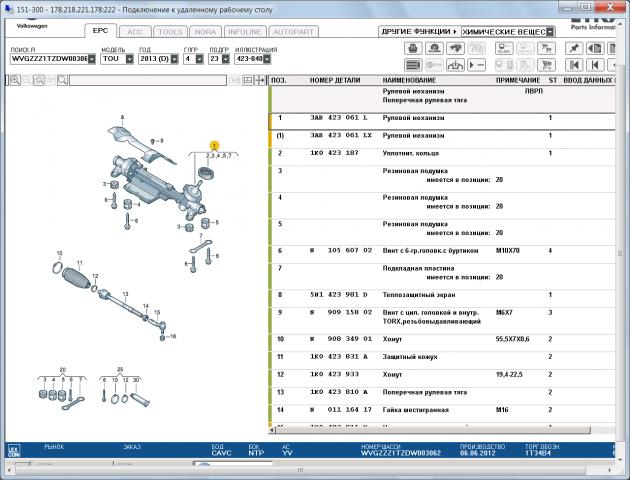The height and width of the screenshot is (480, 630).
Task: Click group label 25 in the diagram
Action: click(120, 370)
